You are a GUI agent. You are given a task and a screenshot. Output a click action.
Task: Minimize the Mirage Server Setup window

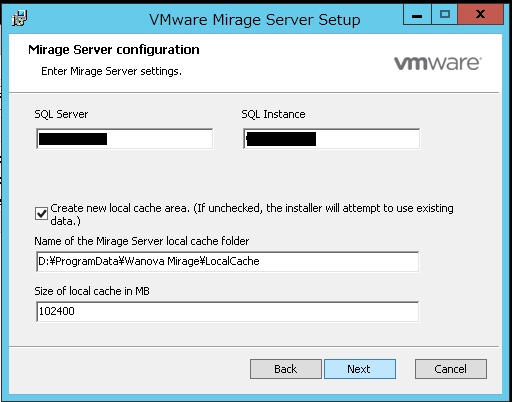coord(417,15)
